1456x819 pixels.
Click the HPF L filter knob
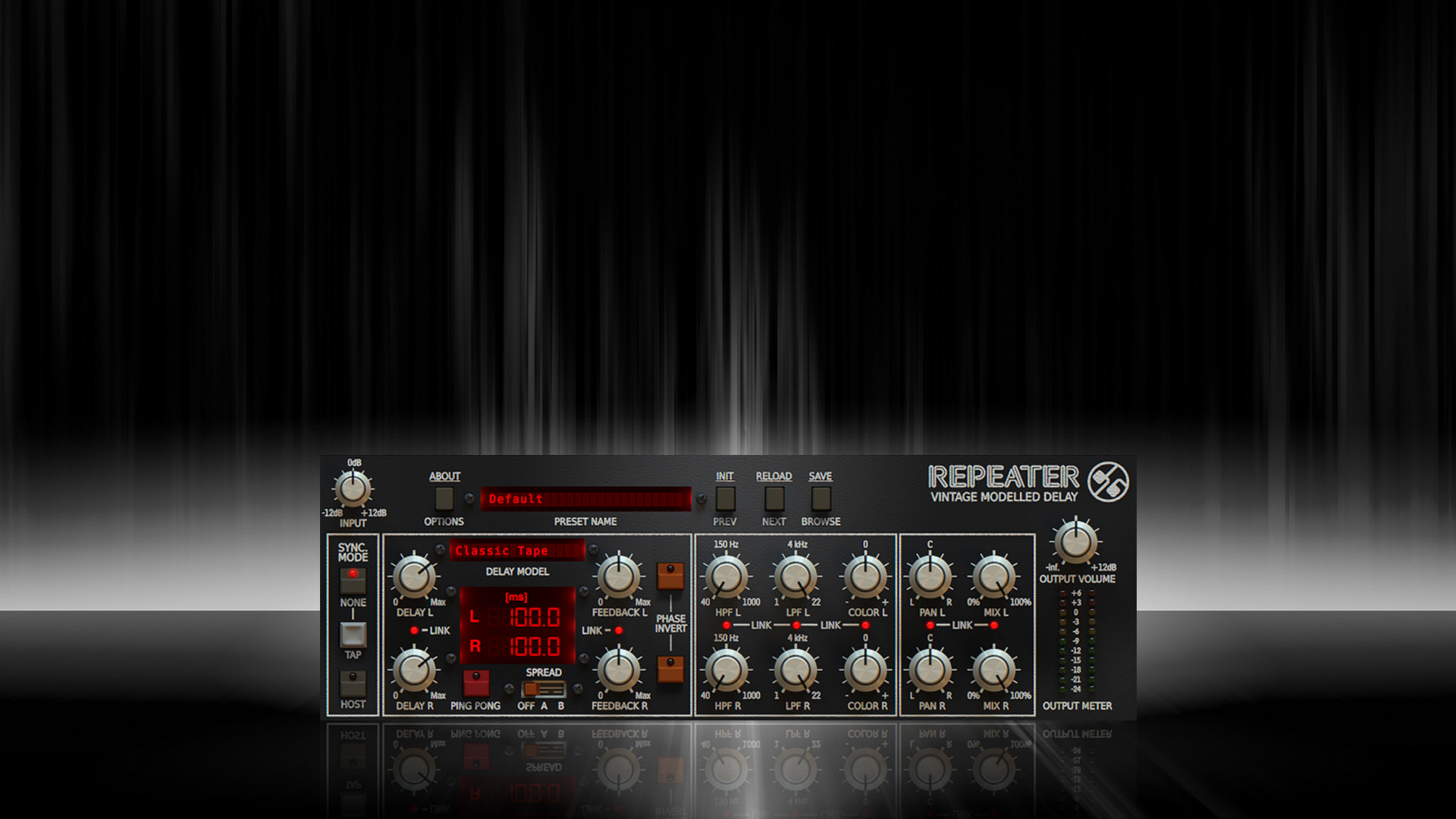726,576
